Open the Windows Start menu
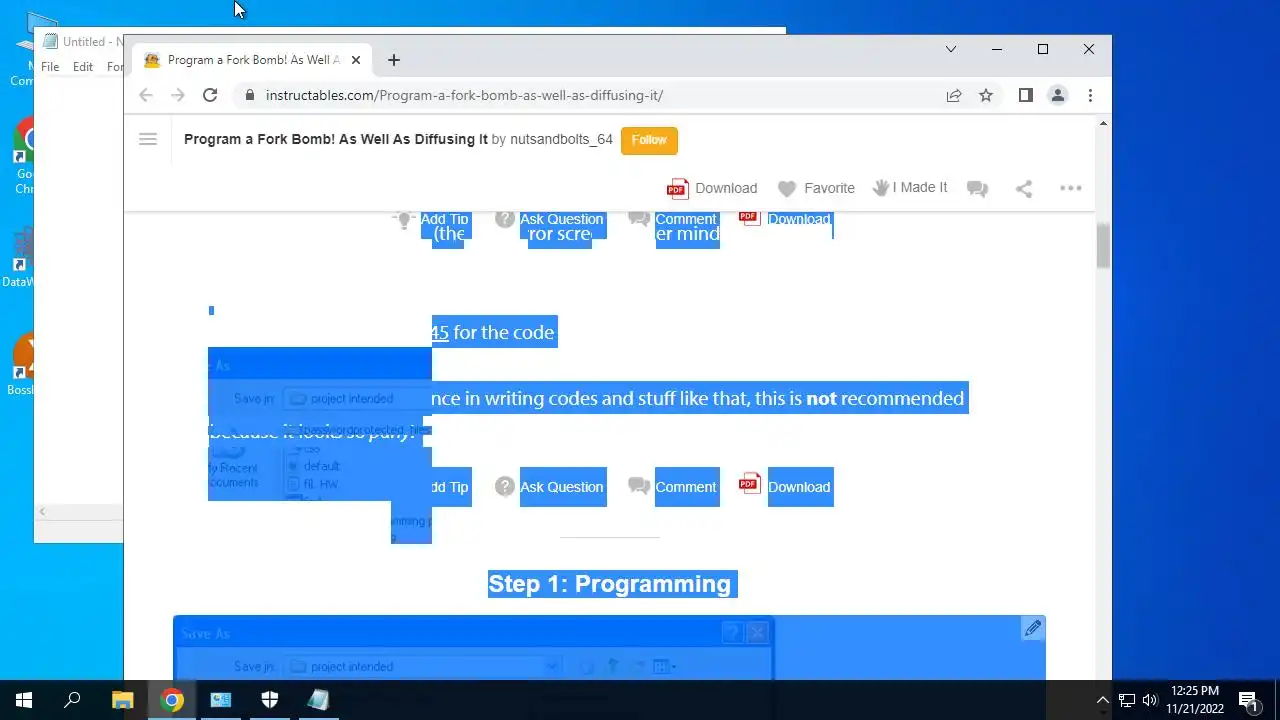This screenshot has height=720, width=1280. point(24,700)
